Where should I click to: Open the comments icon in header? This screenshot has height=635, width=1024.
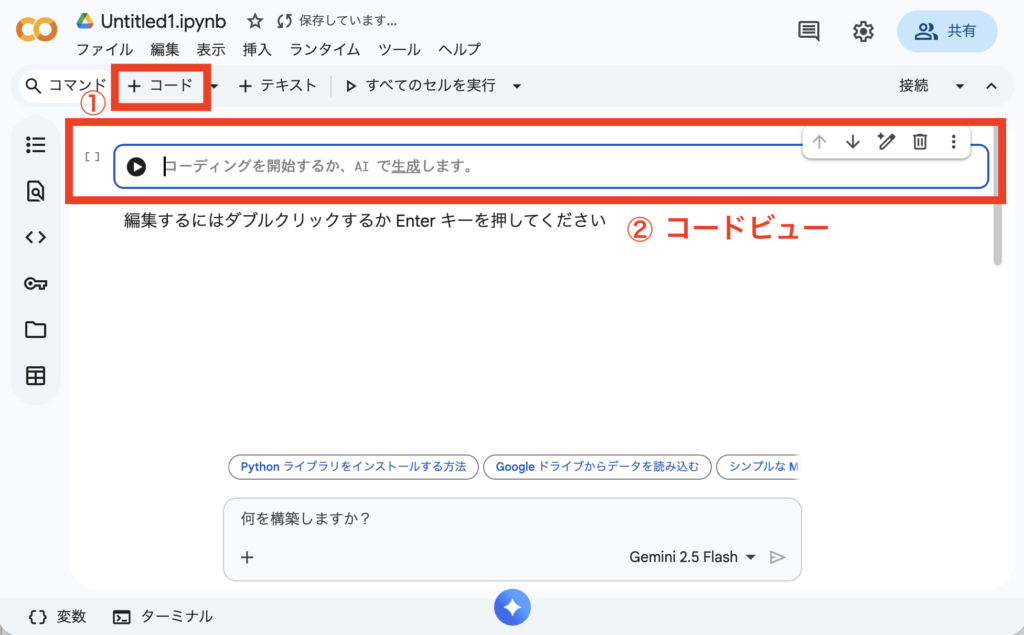[809, 31]
